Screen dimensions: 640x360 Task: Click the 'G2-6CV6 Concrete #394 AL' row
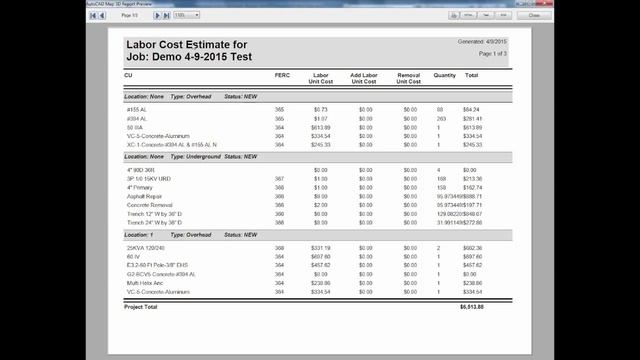pos(161,274)
